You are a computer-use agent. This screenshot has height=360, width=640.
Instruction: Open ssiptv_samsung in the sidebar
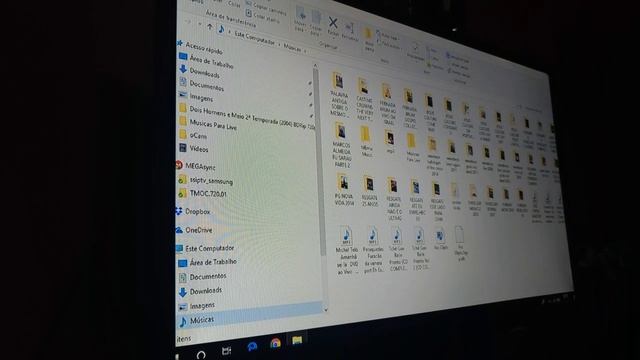206,180
